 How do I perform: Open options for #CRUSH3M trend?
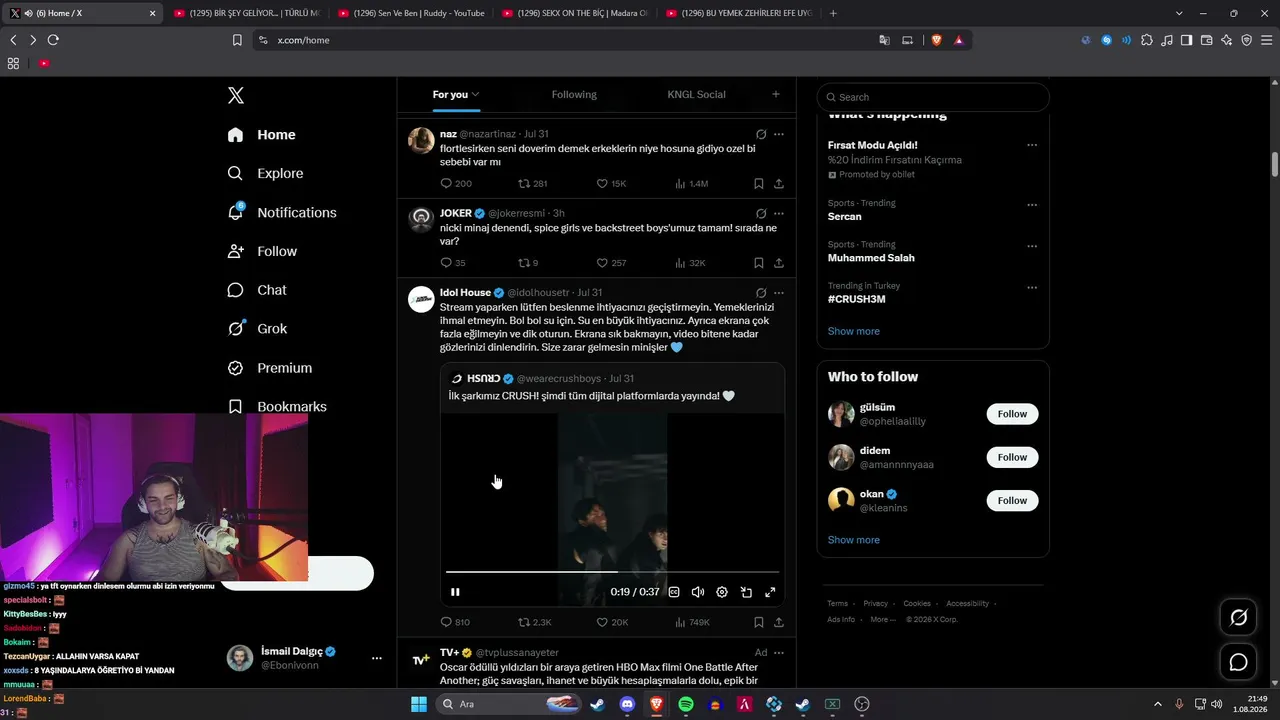(1032, 287)
